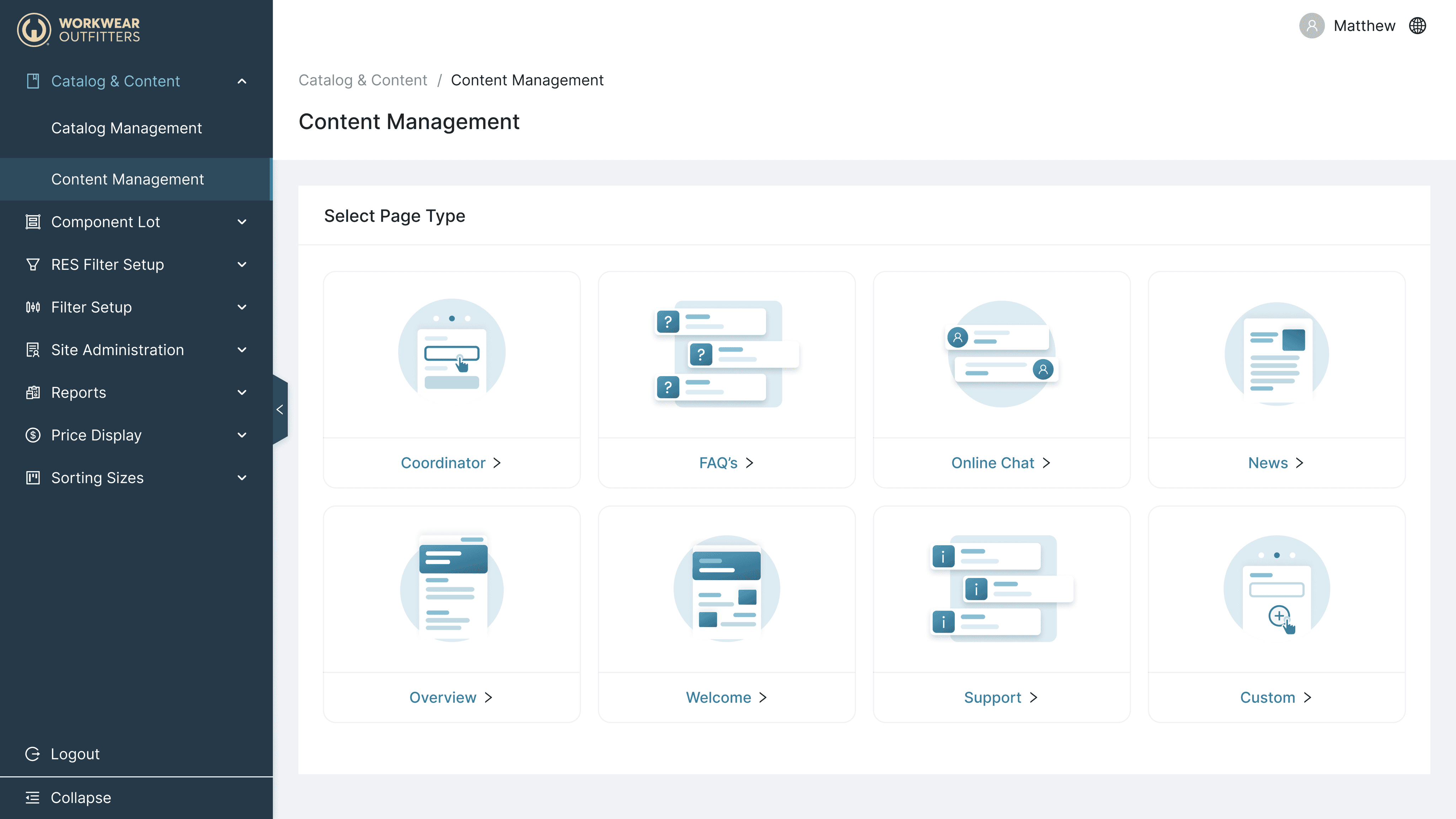Collapse the Catalog & Content section chevron
Image resolution: width=1456 pixels, height=819 pixels.
pos(242,81)
